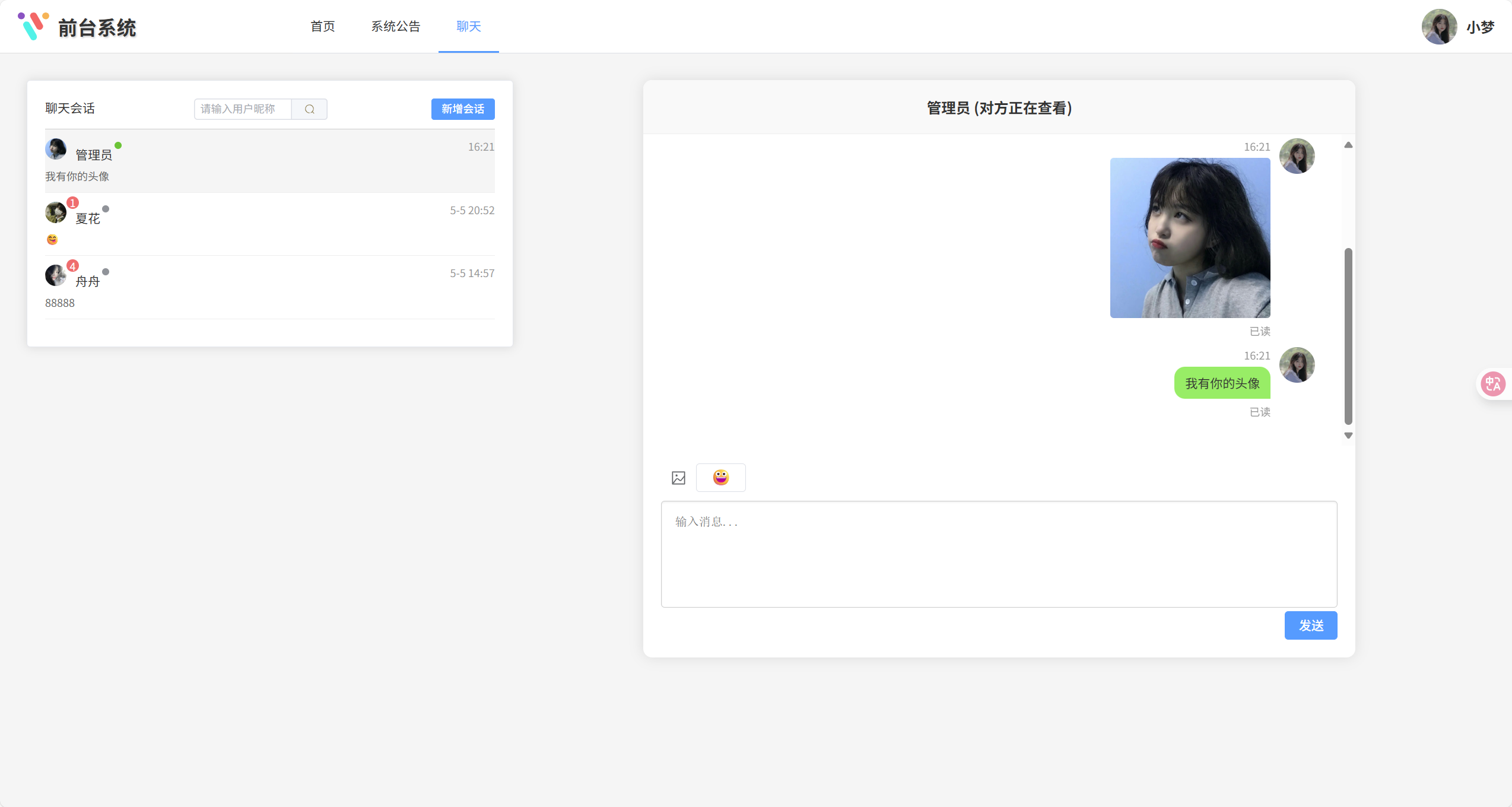Focus the 输入消息 text area
Viewport: 1512px width, 807px height.
click(x=999, y=554)
